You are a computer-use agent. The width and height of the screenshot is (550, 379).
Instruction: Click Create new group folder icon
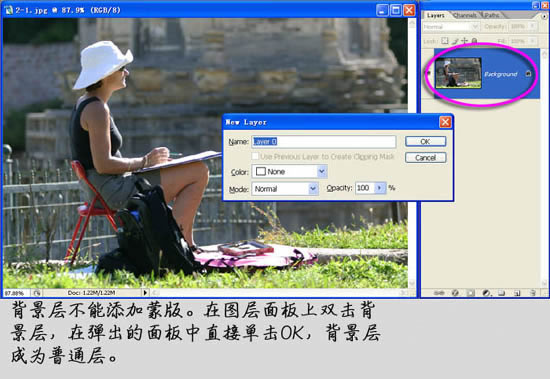(x=502, y=293)
